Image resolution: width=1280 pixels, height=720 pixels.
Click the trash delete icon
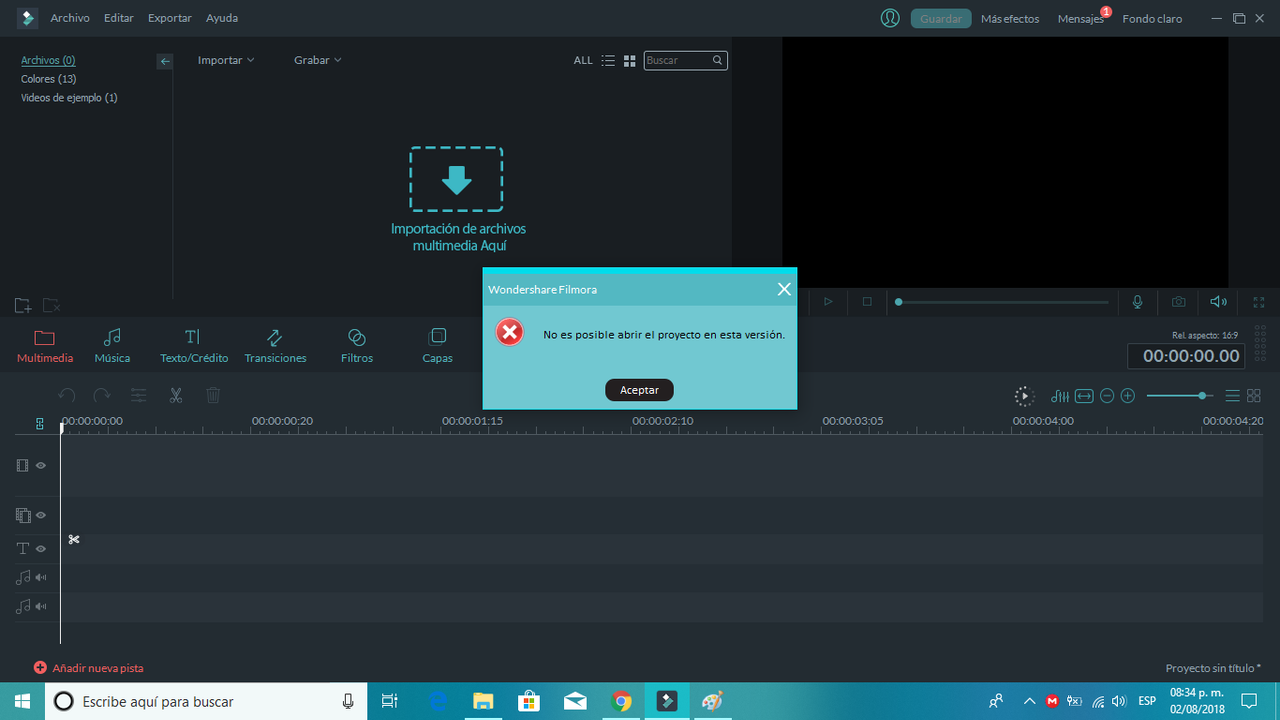pos(213,396)
